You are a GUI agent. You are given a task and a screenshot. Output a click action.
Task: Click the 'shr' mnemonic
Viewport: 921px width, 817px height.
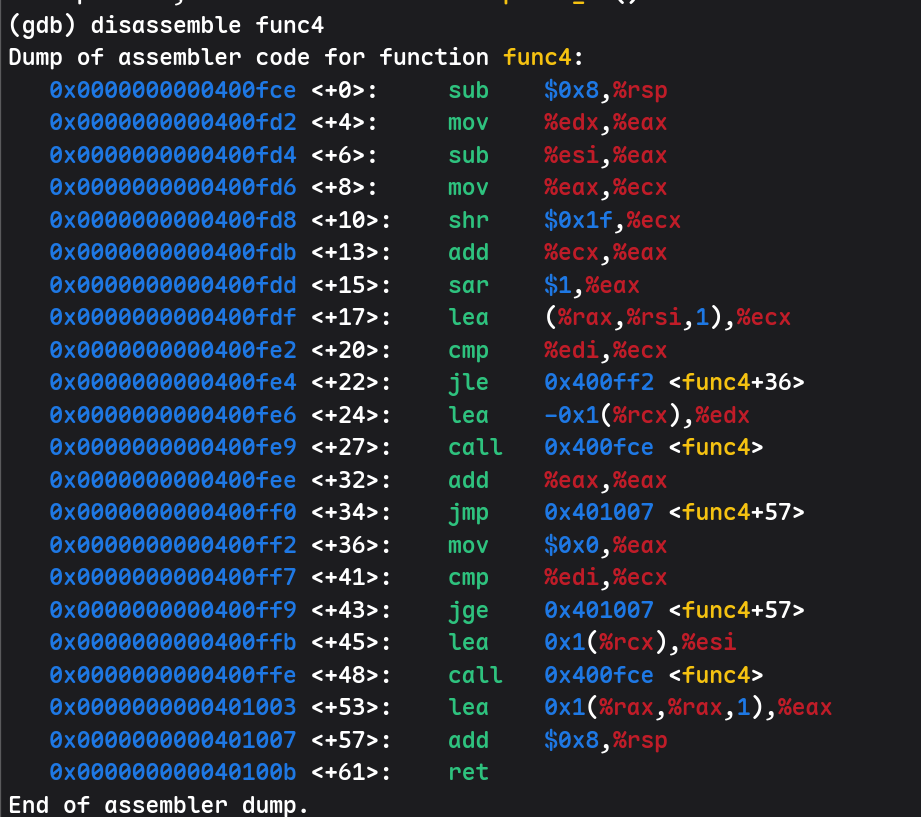pyautogui.click(x=468, y=220)
